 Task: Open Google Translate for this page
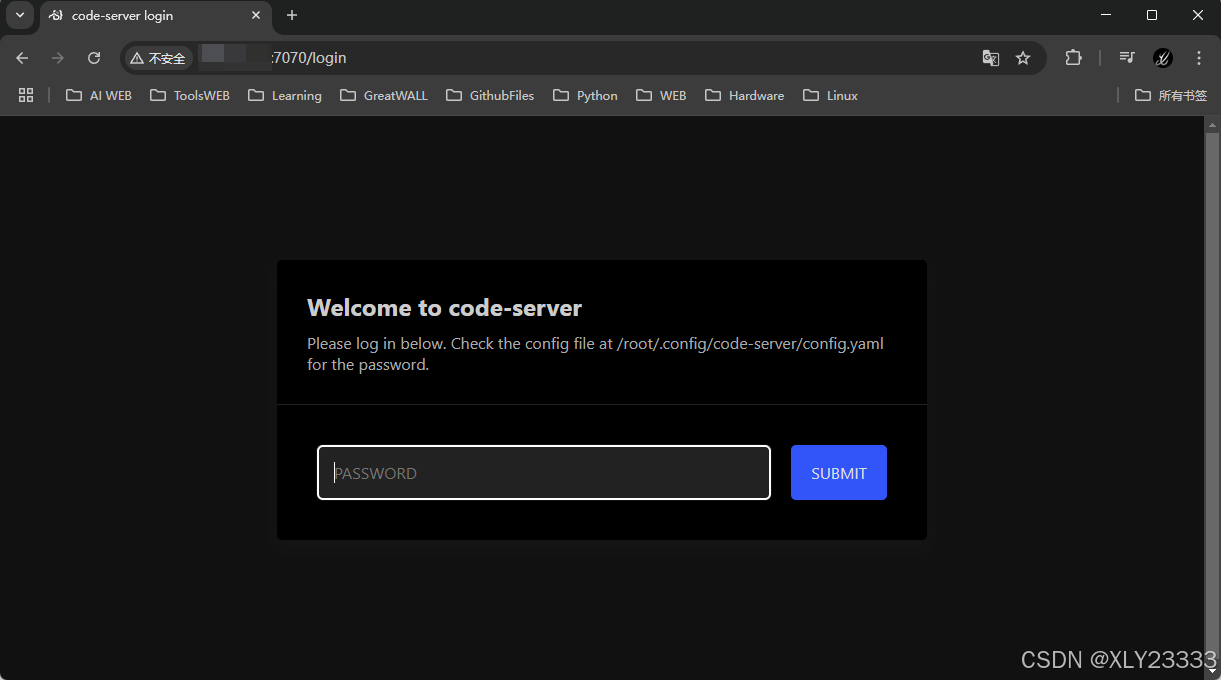point(990,58)
